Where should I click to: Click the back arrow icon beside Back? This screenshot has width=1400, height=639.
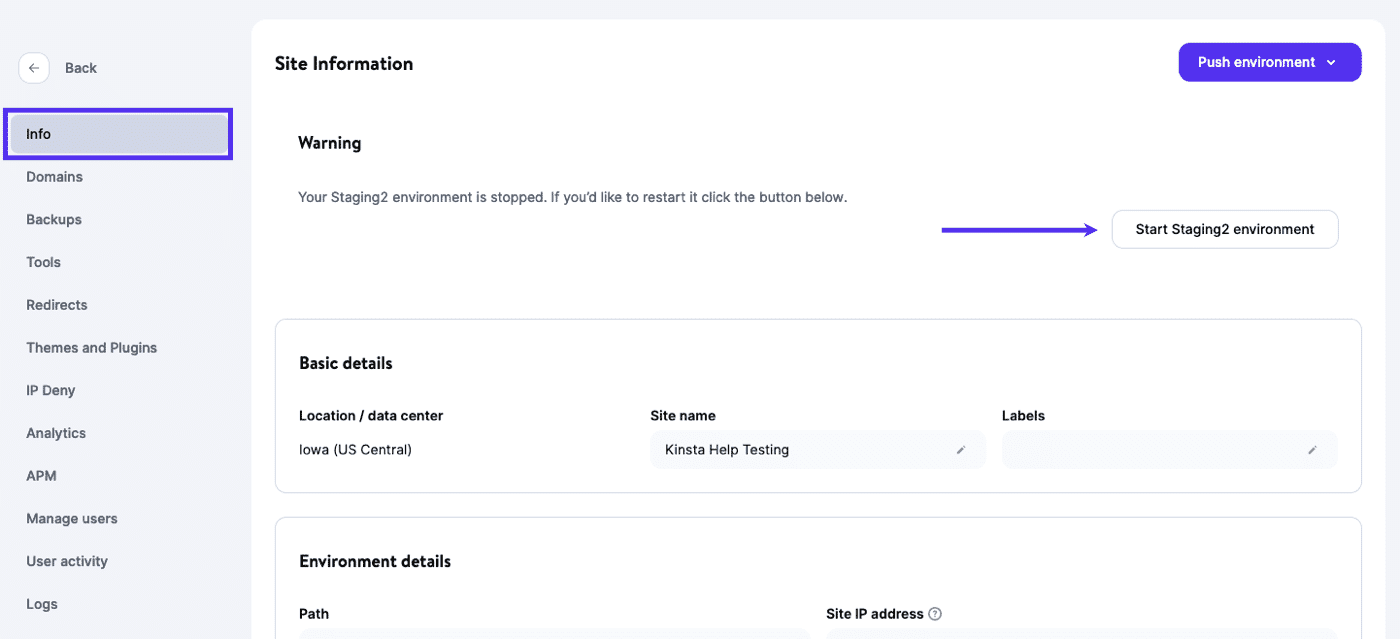[33, 67]
